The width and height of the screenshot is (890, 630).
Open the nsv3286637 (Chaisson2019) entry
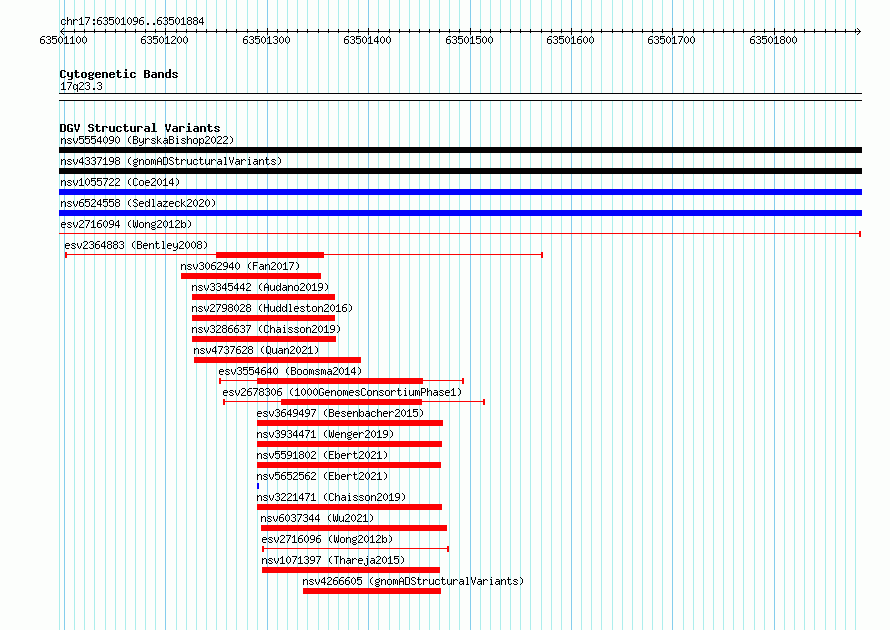tap(266, 329)
